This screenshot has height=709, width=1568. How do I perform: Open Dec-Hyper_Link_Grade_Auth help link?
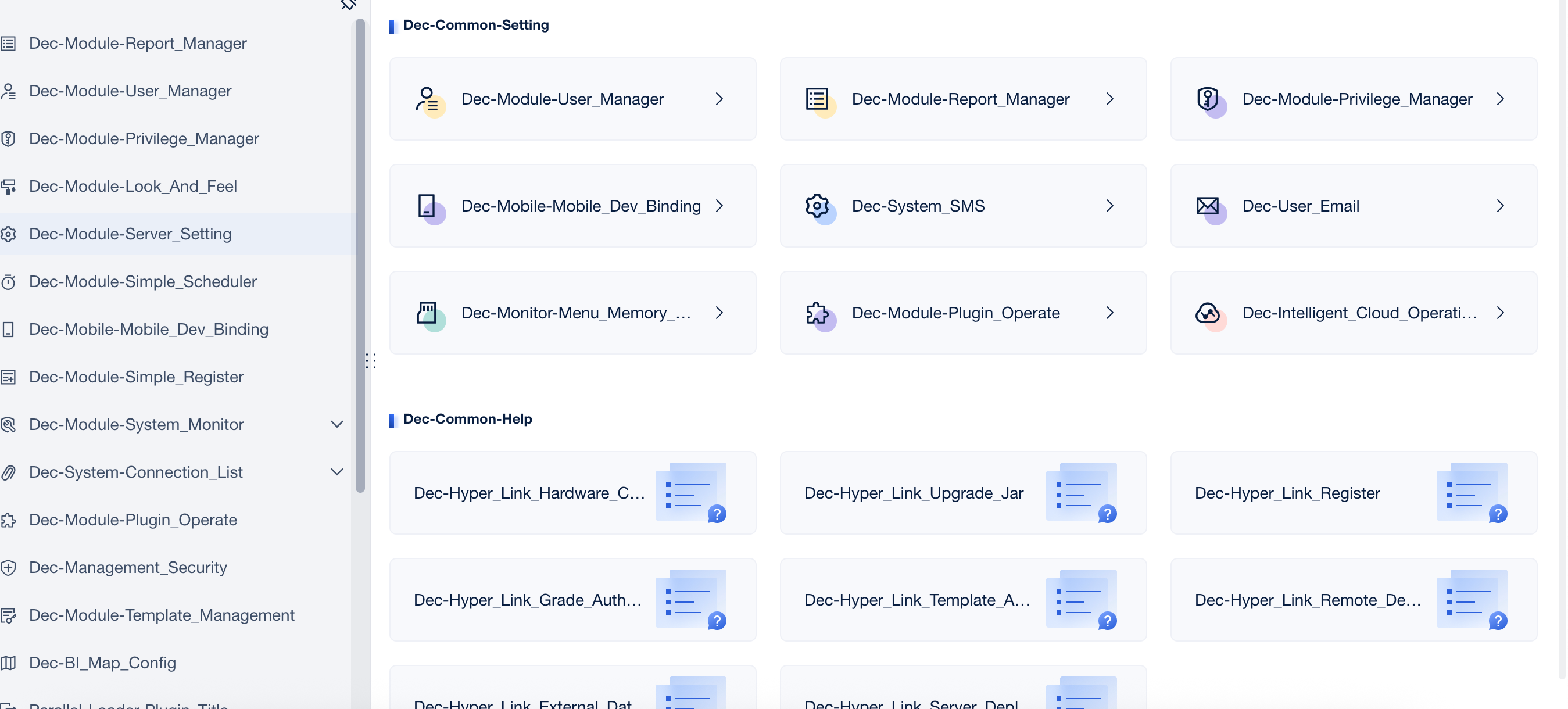(x=573, y=600)
